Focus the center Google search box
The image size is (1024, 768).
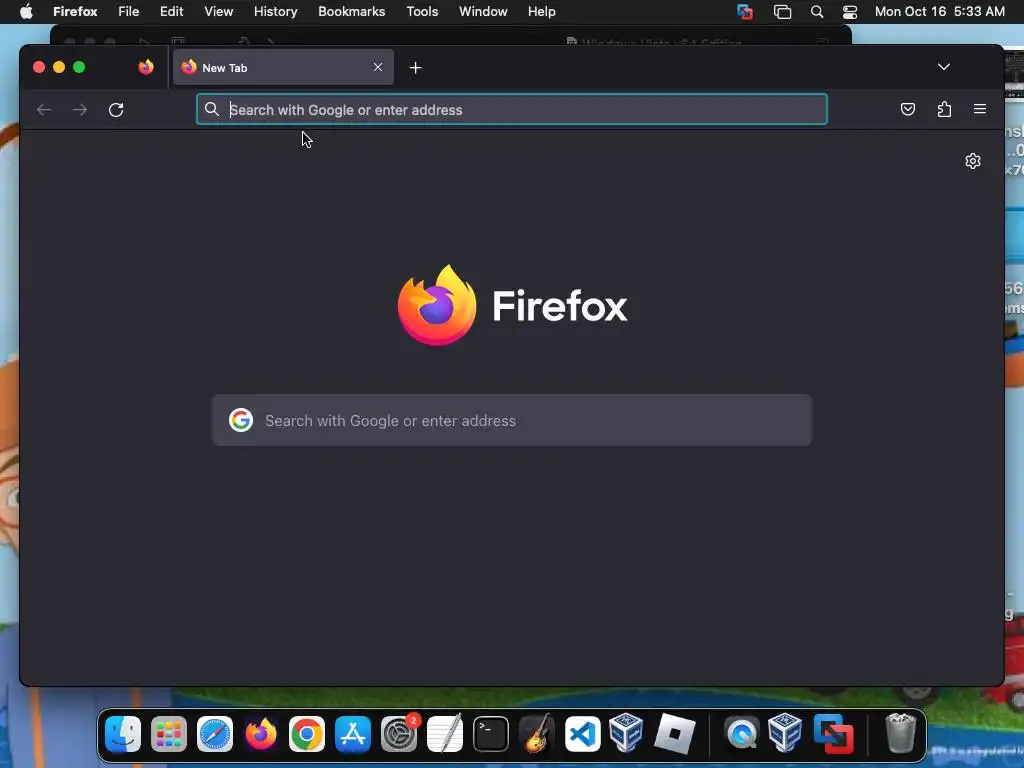(511, 421)
